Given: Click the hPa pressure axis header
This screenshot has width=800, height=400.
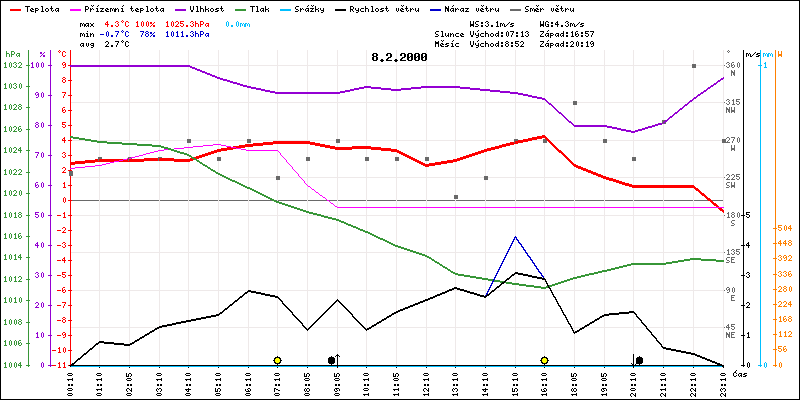Looking at the screenshot, I should (x=12, y=53).
